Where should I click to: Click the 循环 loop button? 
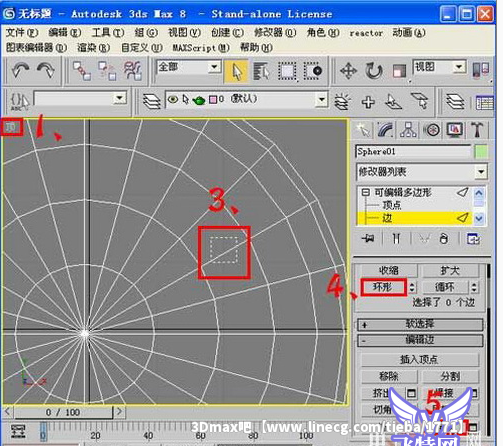tap(445, 287)
